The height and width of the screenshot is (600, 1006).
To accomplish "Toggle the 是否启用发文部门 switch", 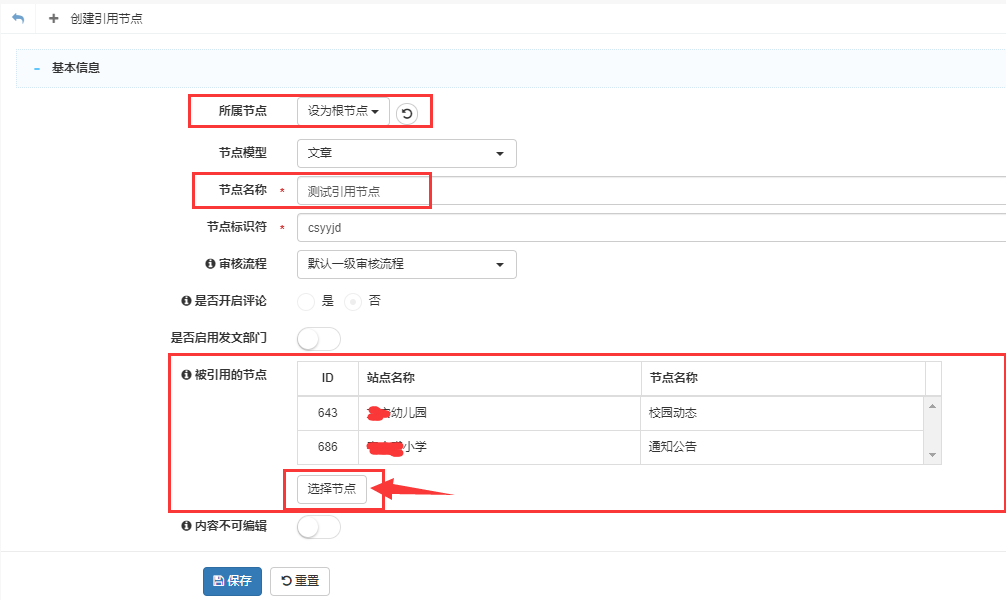I will (x=319, y=339).
